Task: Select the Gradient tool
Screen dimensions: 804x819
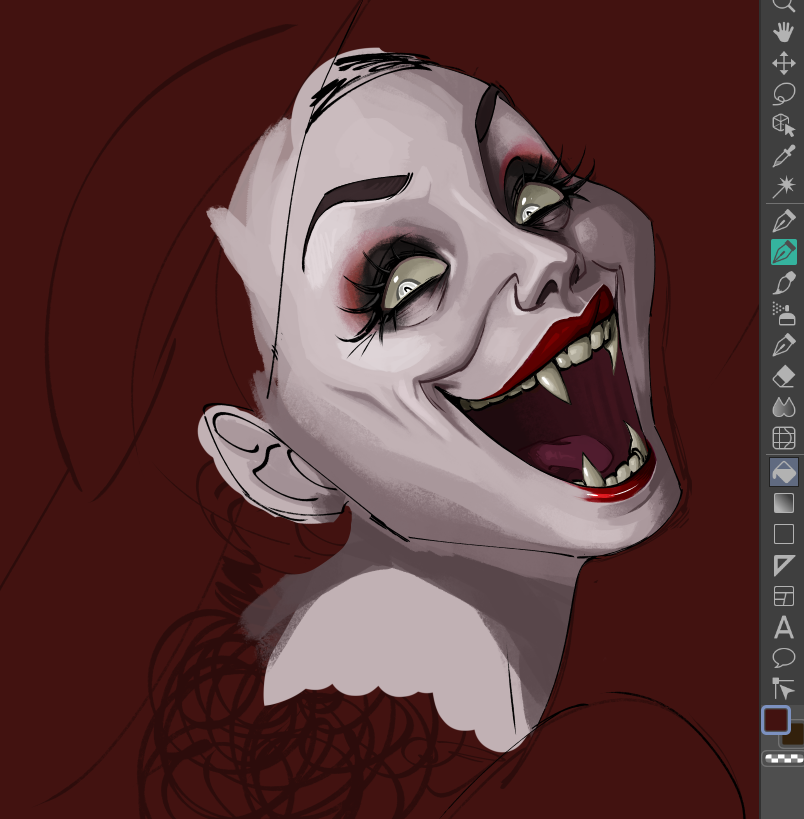Action: [784, 504]
